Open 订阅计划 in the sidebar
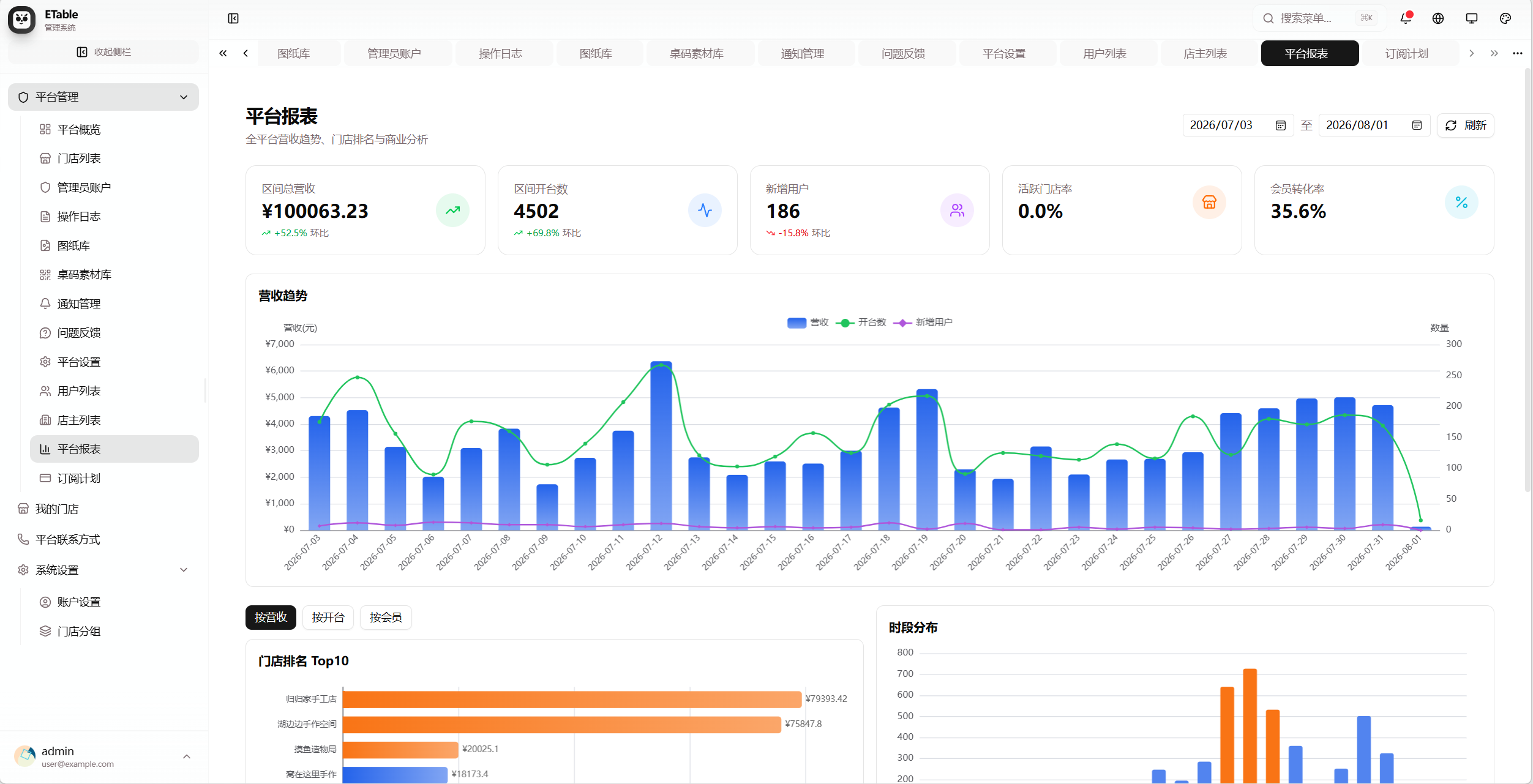 114,479
